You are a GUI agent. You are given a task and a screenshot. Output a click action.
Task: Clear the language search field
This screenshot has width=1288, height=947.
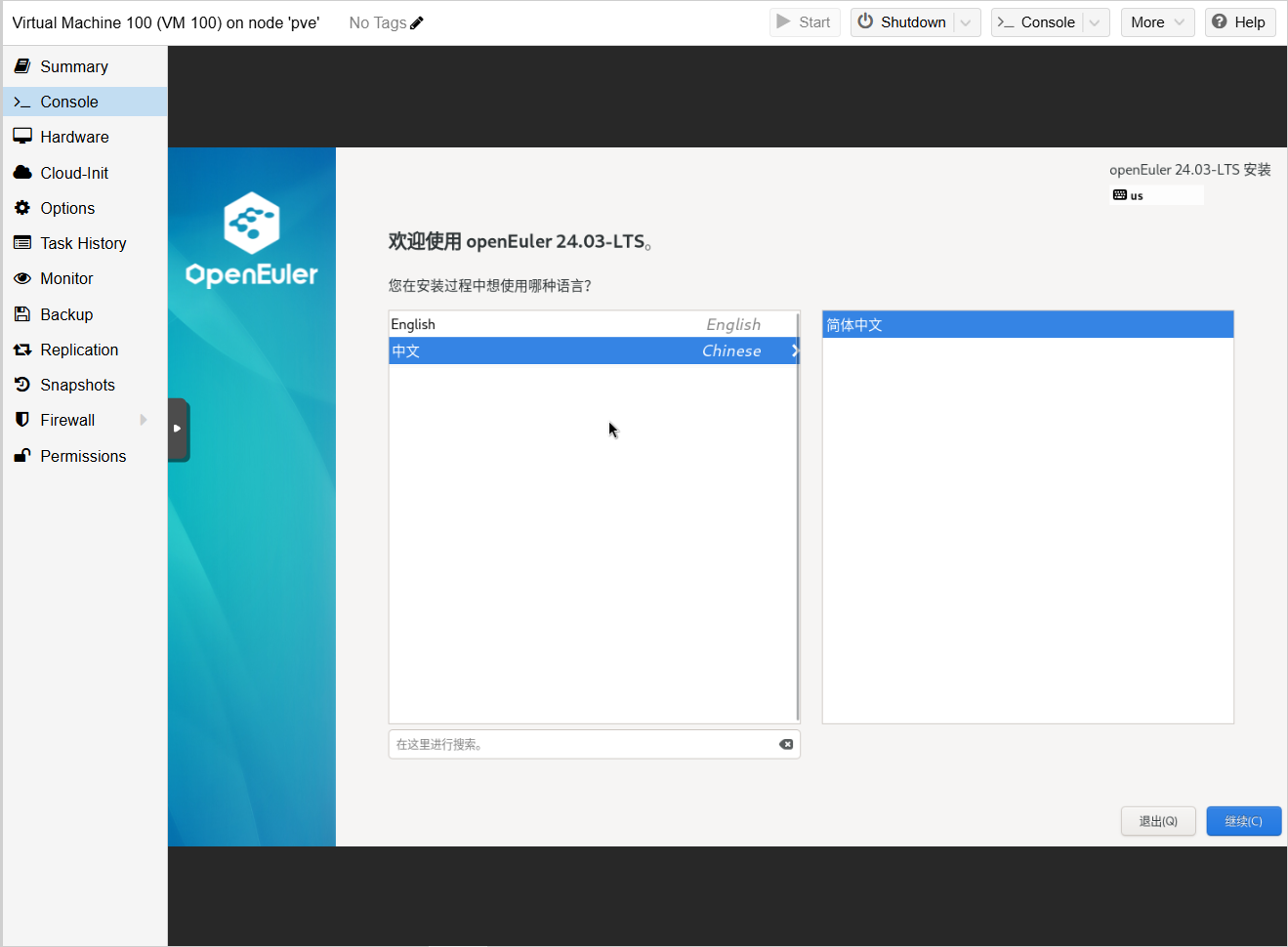785,744
